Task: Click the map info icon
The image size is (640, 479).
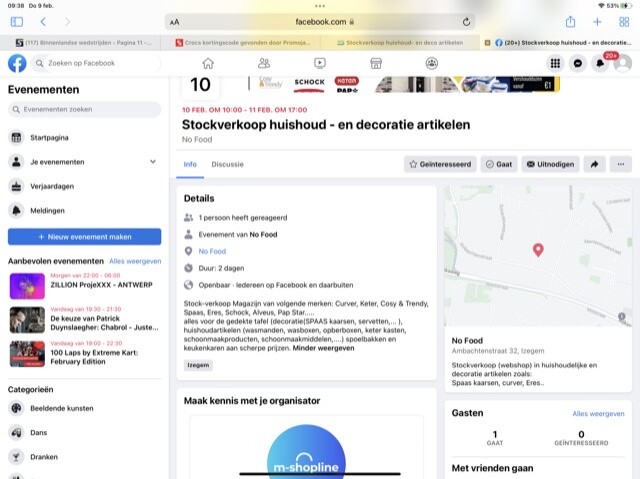Action: pos(622,316)
